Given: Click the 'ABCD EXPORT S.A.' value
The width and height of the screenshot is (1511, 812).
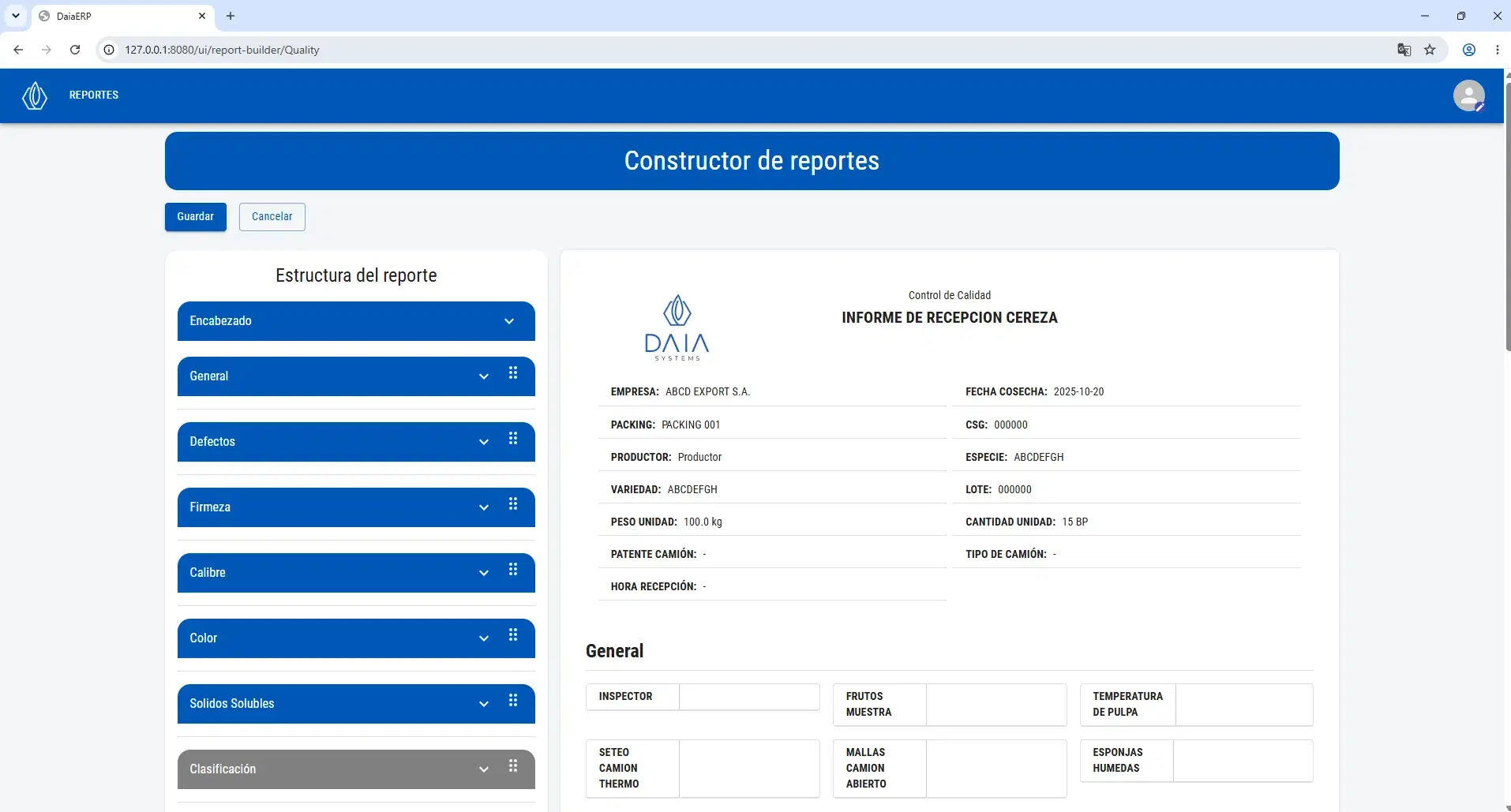Looking at the screenshot, I should point(707,392).
